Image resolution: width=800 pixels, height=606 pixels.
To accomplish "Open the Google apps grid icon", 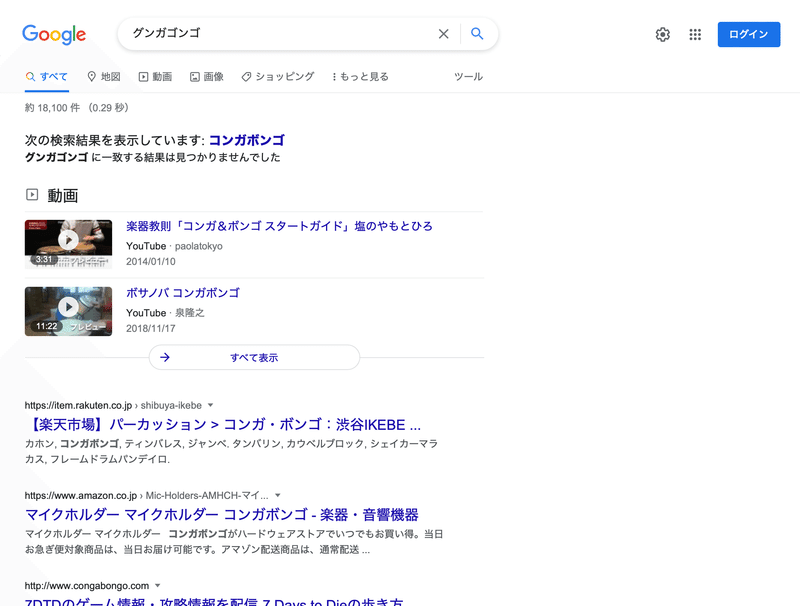I will pos(695,35).
